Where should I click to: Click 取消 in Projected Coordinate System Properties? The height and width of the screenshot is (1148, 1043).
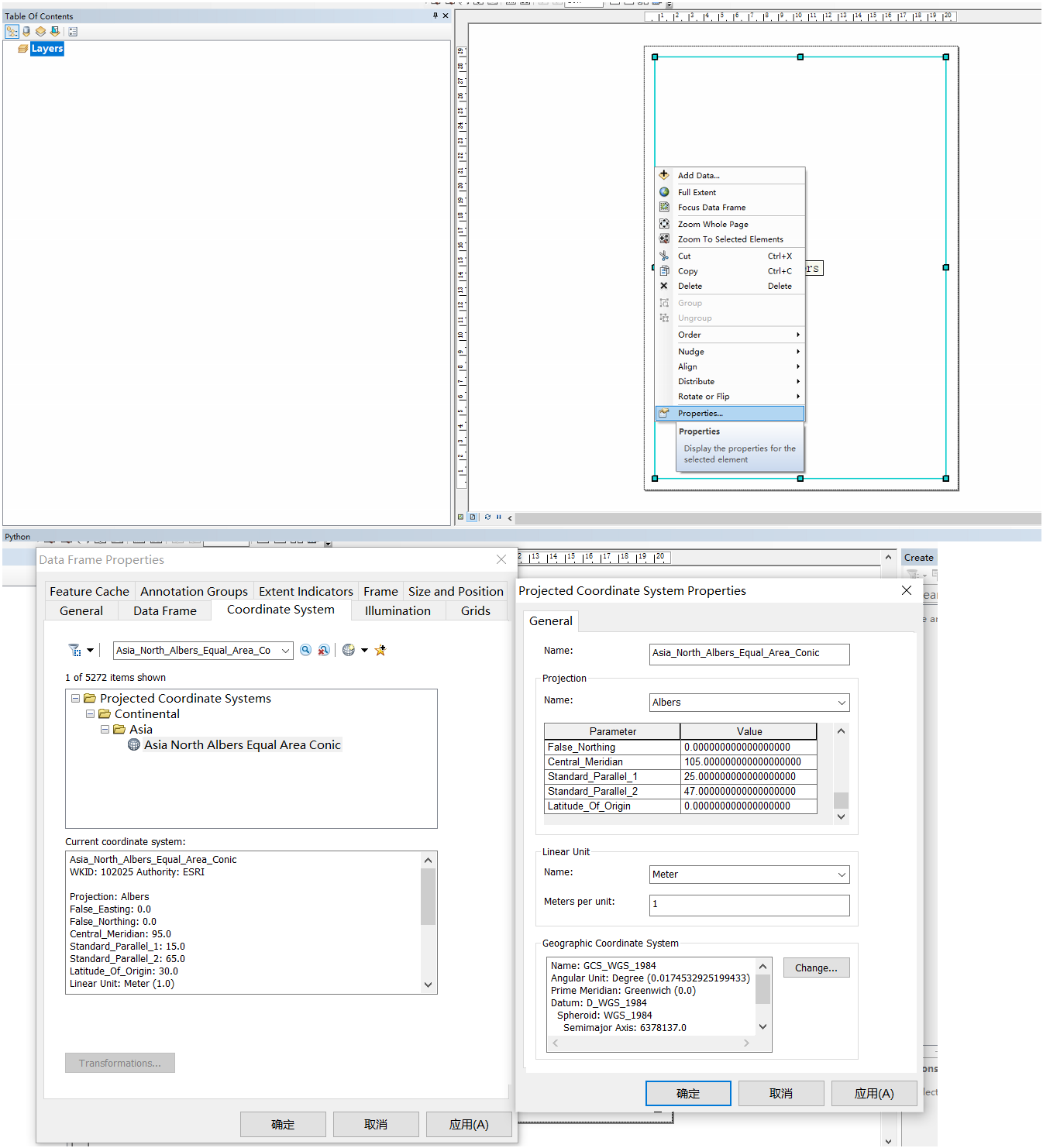(x=781, y=1094)
